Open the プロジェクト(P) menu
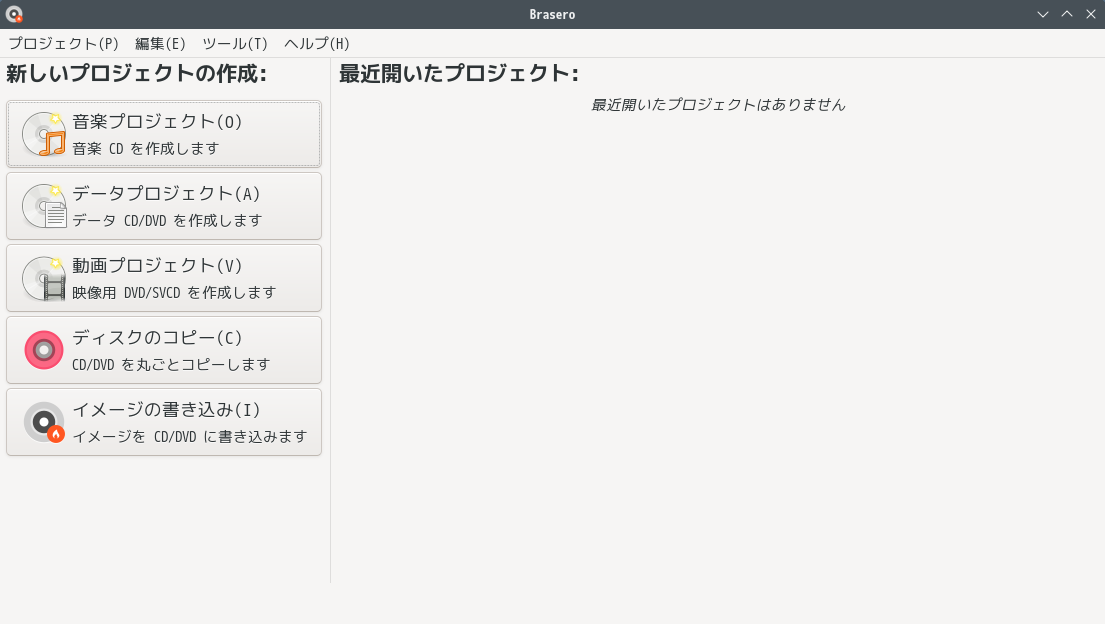 point(63,43)
